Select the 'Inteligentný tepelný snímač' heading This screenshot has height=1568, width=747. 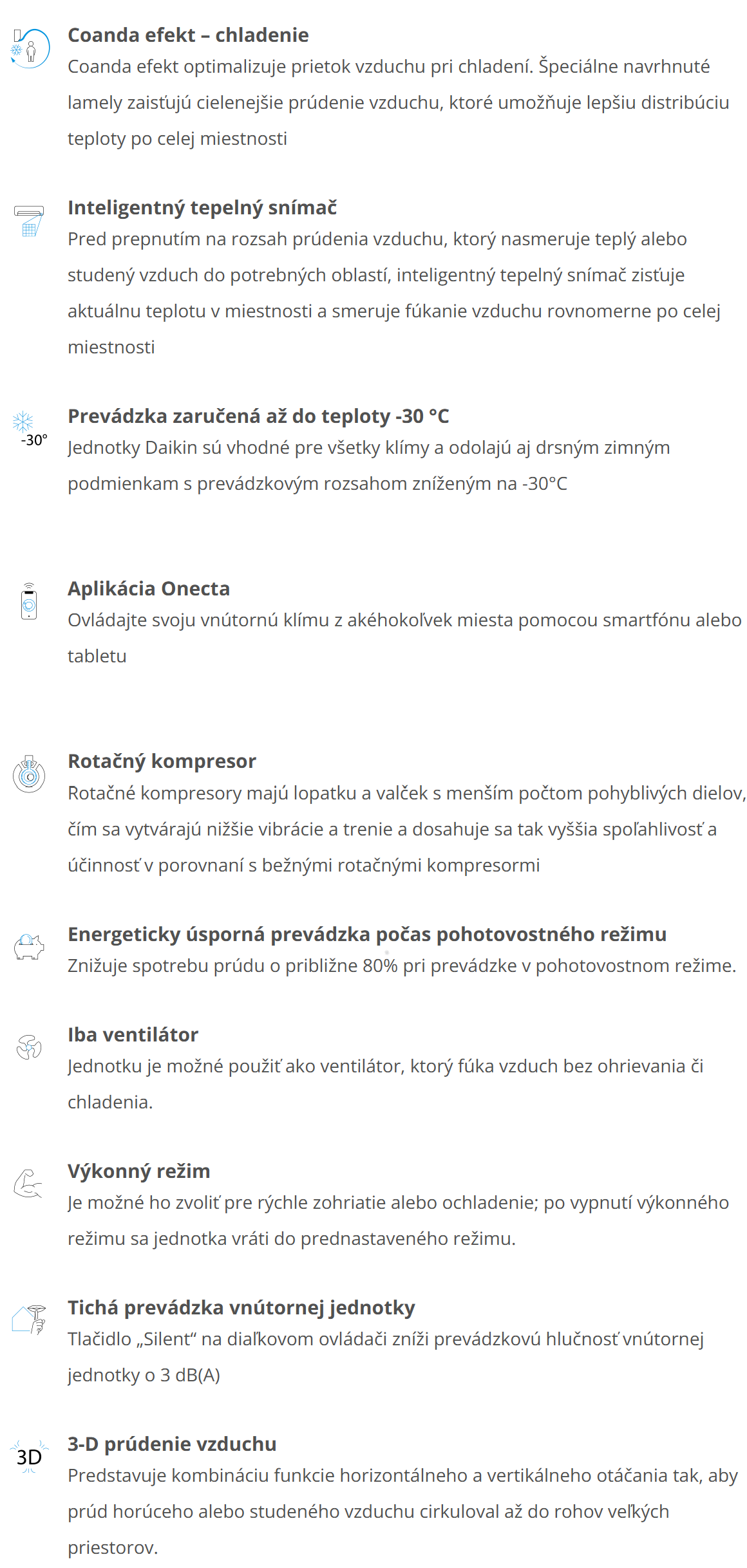[x=202, y=207]
